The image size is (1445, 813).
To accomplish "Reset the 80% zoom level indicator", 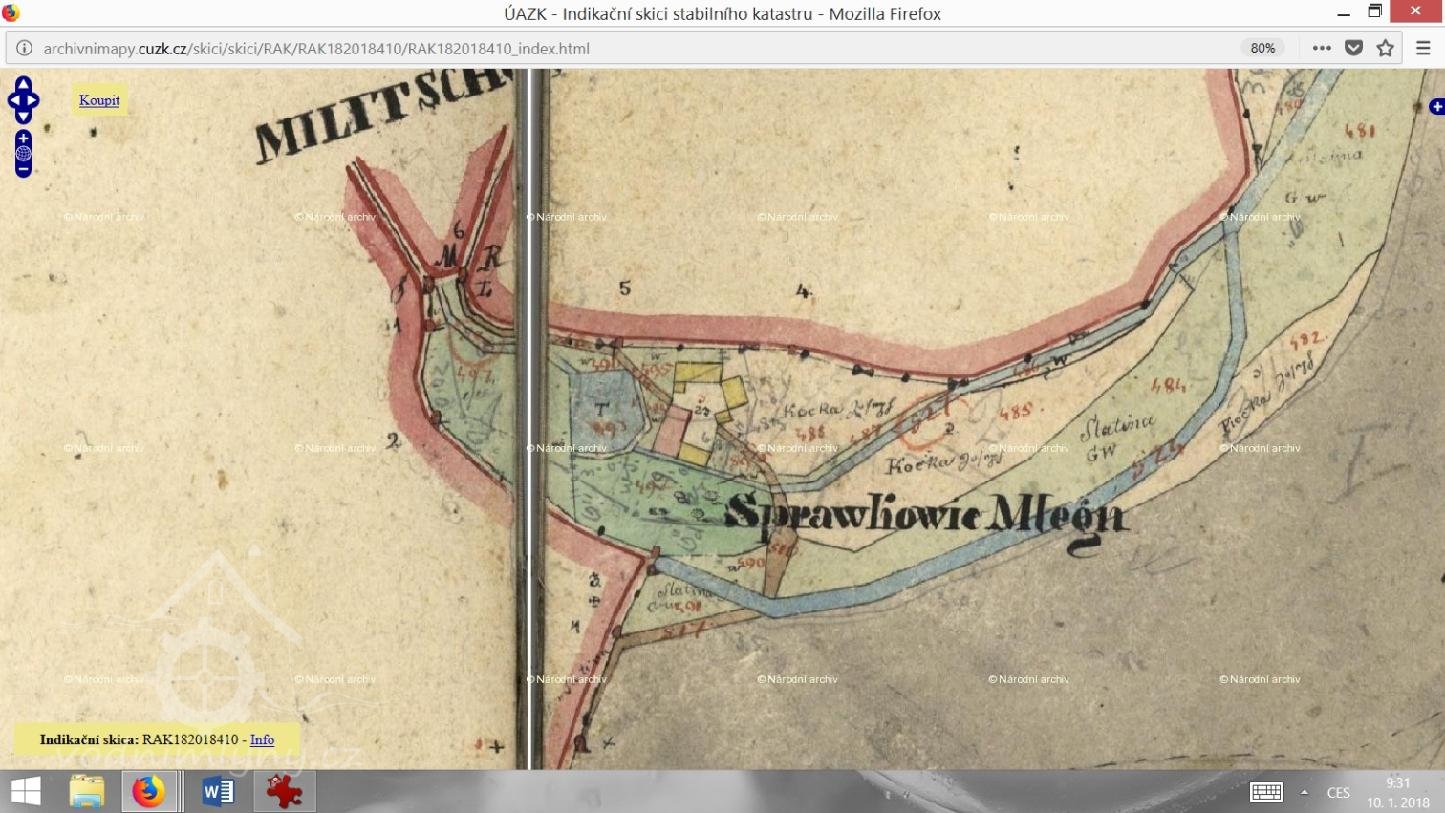I will point(1263,48).
